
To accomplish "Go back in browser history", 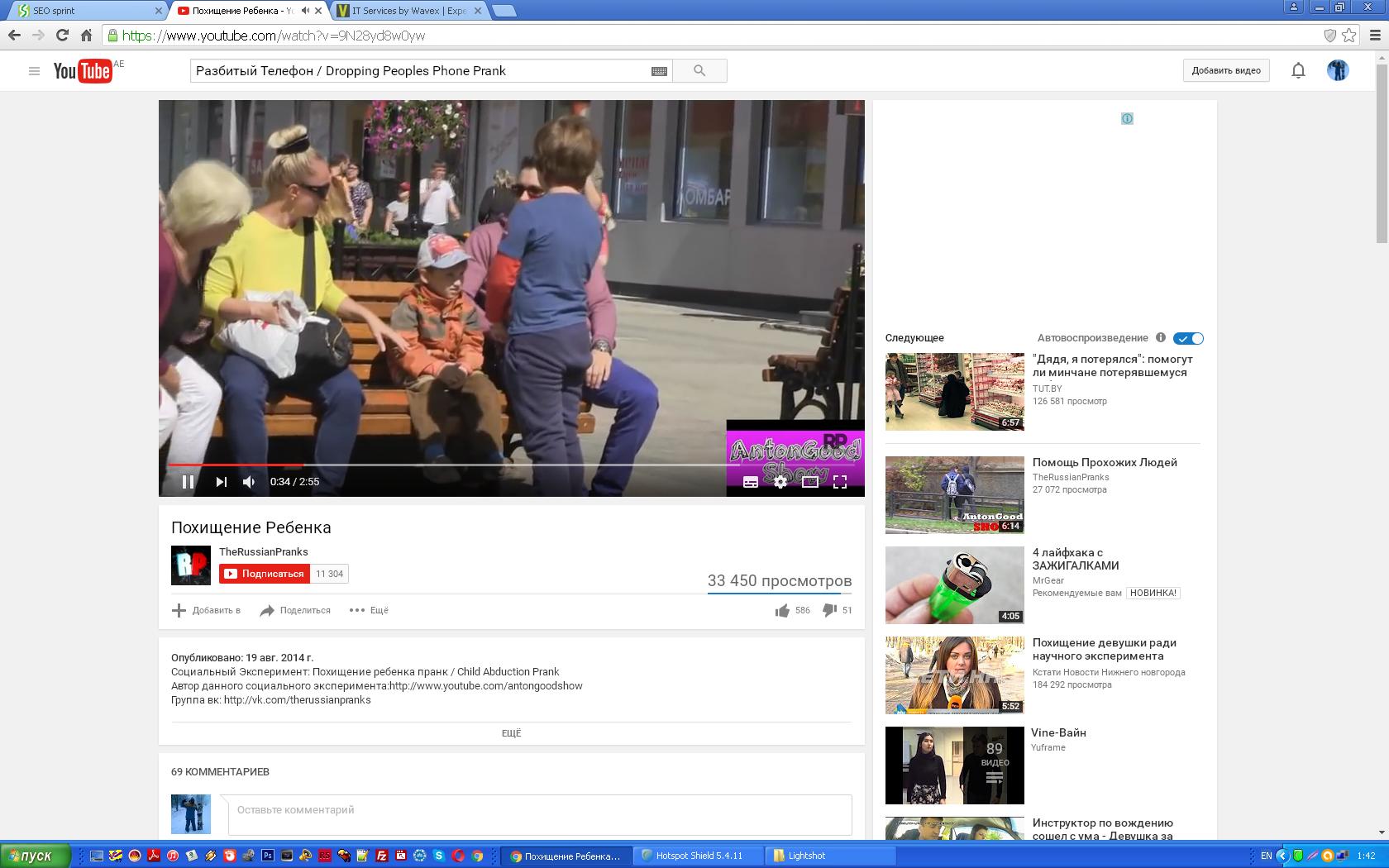I will point(14,36).
